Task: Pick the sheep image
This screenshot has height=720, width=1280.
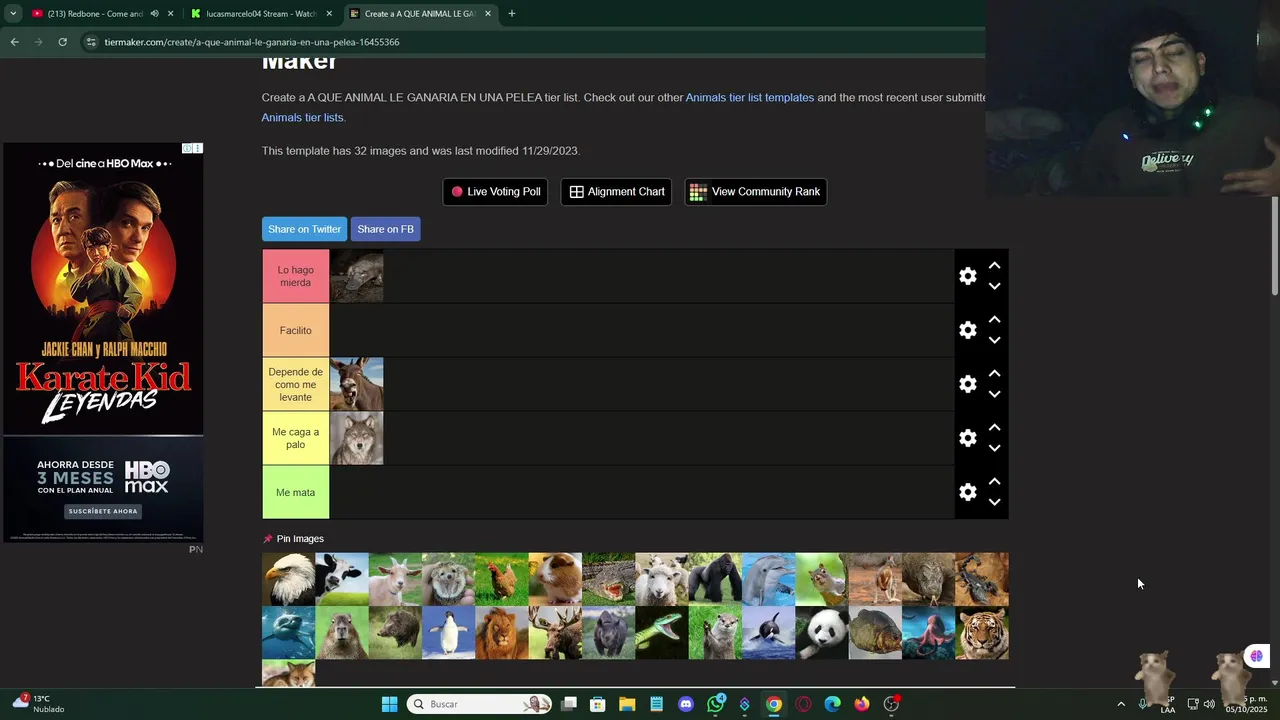Action: click(662, 579)
